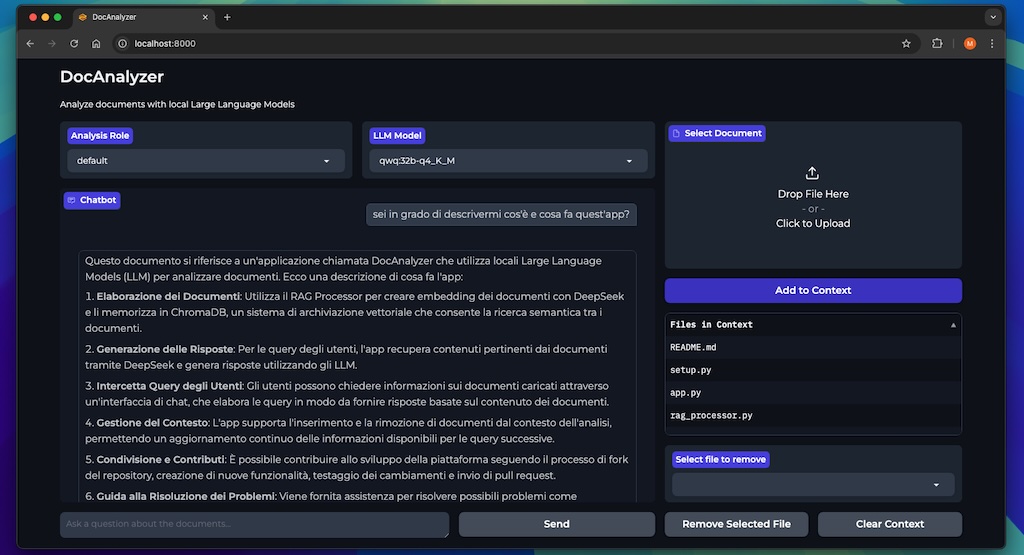Click the Select Document file icon

click(x=677, y=133)
